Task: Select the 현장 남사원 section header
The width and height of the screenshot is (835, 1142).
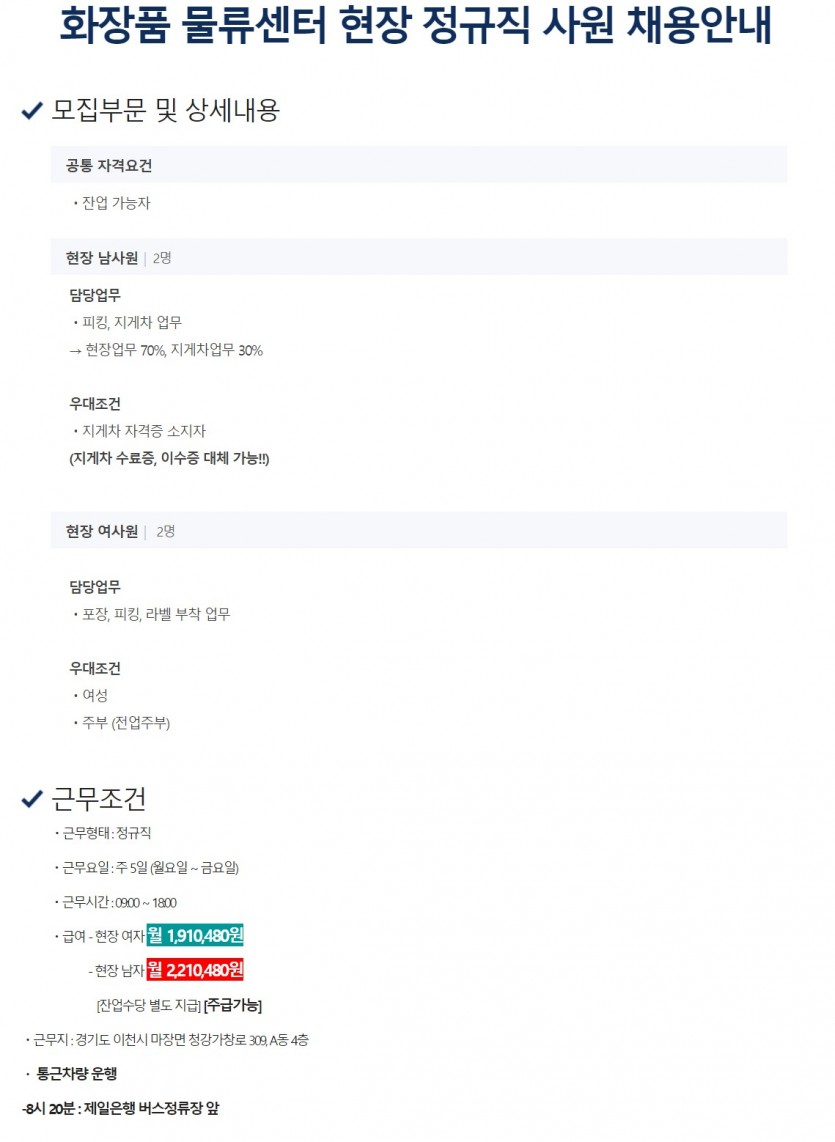Action: point(419,257)
